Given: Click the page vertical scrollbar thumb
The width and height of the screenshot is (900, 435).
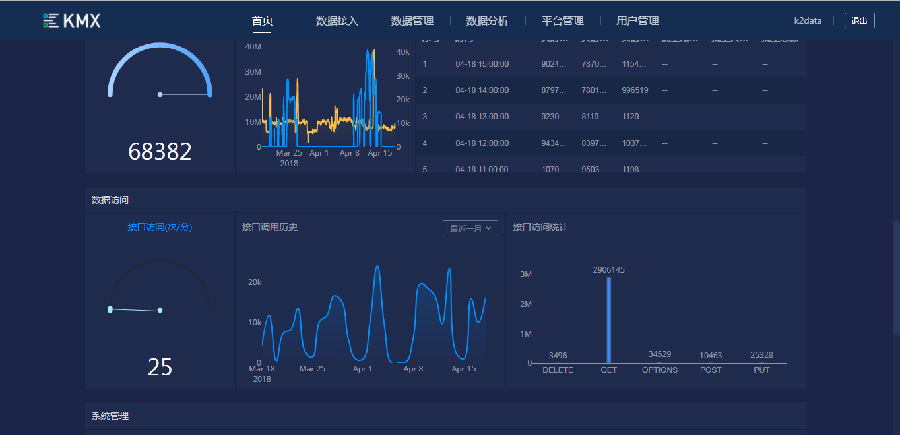Looking at the screenshot, I should click(x=897, y=278).
